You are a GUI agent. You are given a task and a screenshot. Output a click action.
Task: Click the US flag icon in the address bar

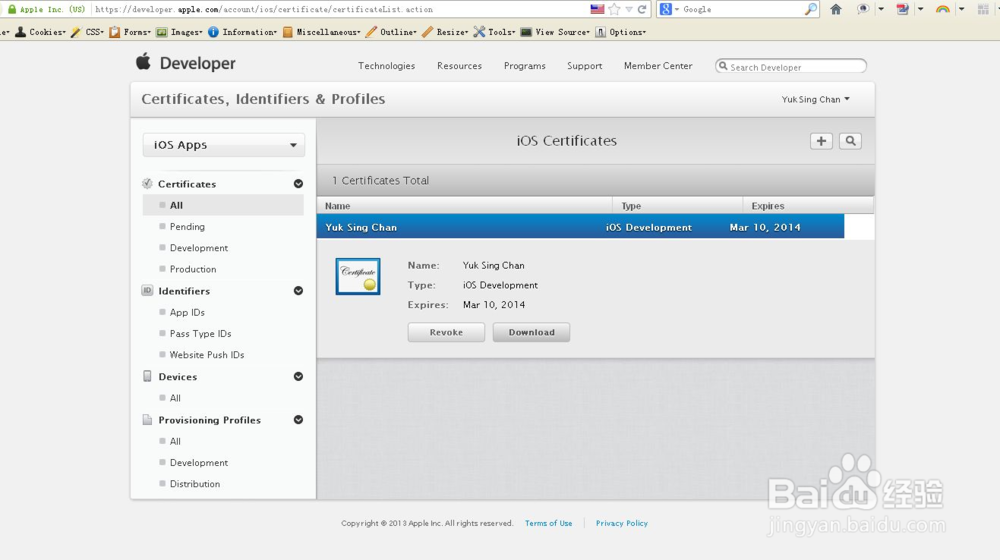(597, 9)
